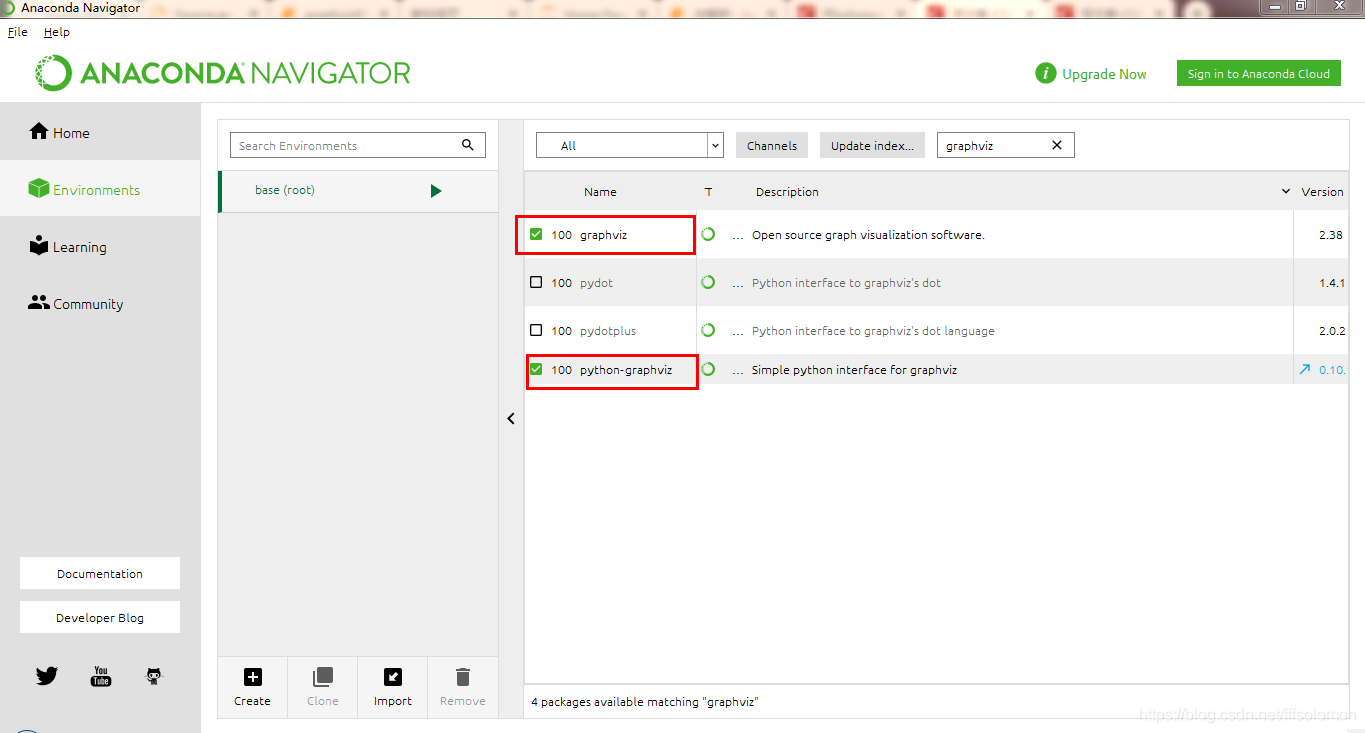Click the Home house icon
The image size is (1365, 733).
pos(39,131)
